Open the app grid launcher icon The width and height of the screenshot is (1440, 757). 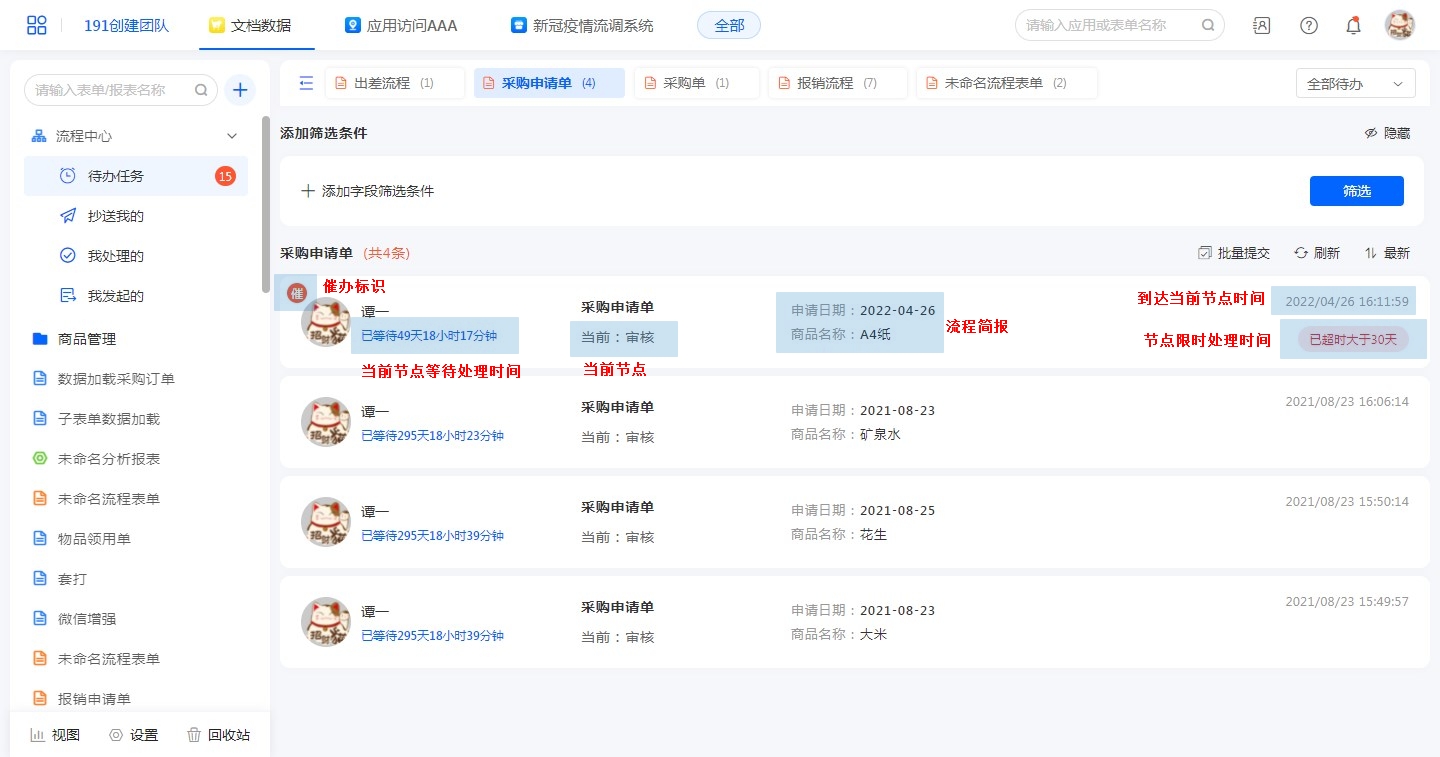(37, 25)
